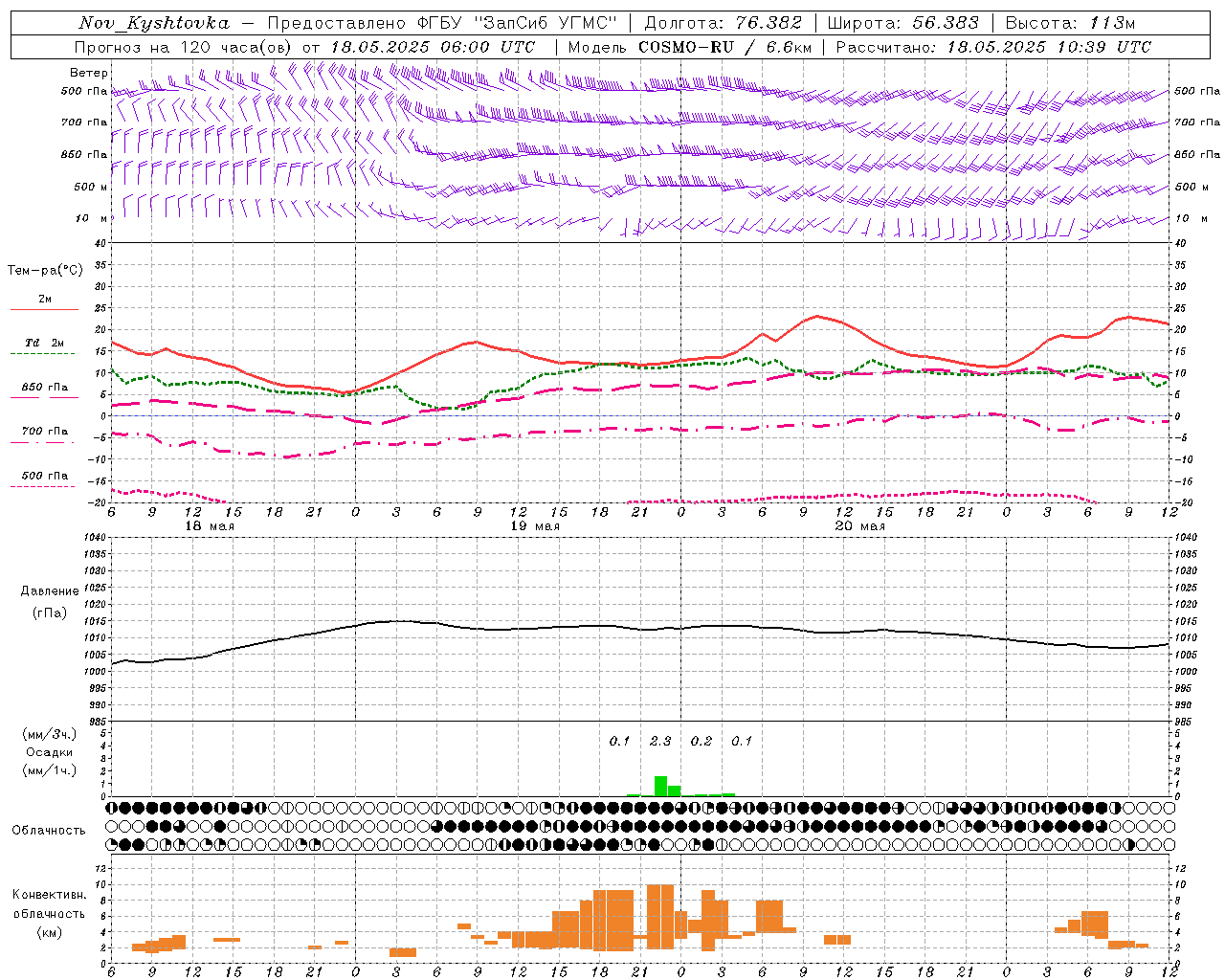Viewport: 1225px width, 980px height.
Task: Click the 'Прогноз на 120 часа(ов)' forecast label
Action: [185, 47]
